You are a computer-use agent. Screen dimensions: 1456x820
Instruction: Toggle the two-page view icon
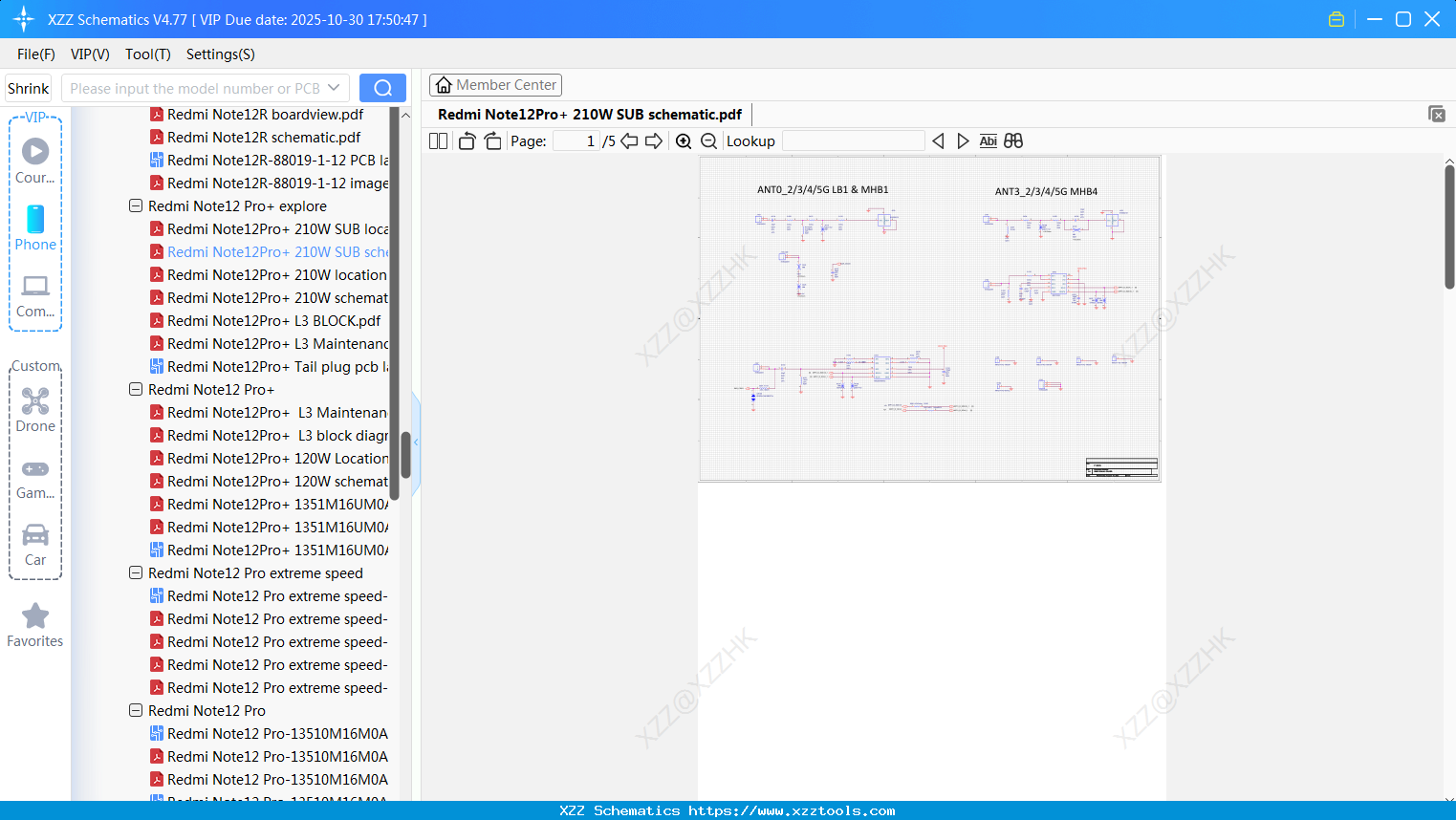point(438,141)
